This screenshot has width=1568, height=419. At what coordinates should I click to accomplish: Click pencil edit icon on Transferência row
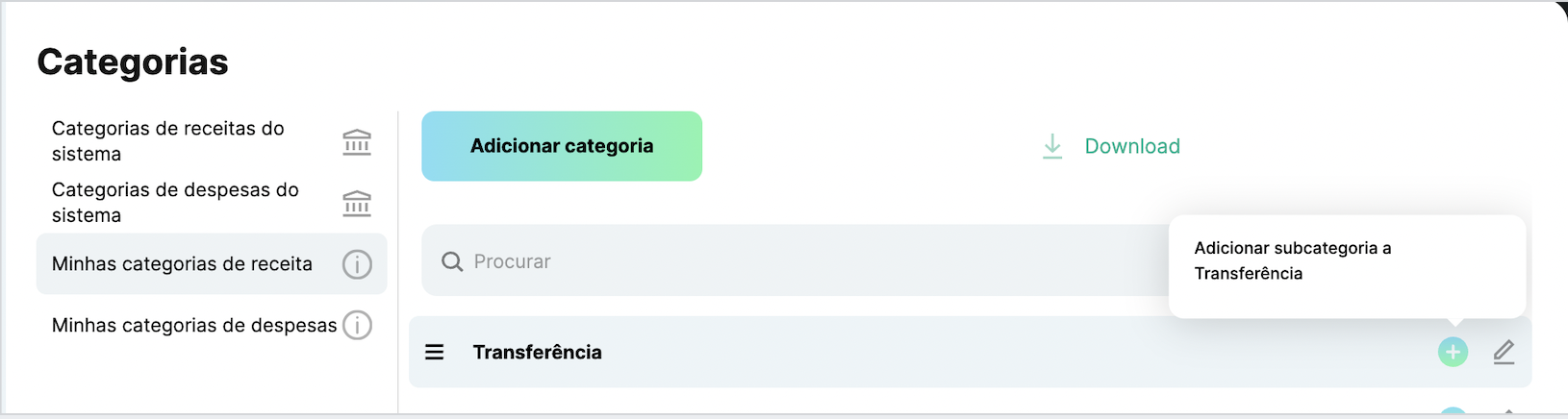point(1504,352)
